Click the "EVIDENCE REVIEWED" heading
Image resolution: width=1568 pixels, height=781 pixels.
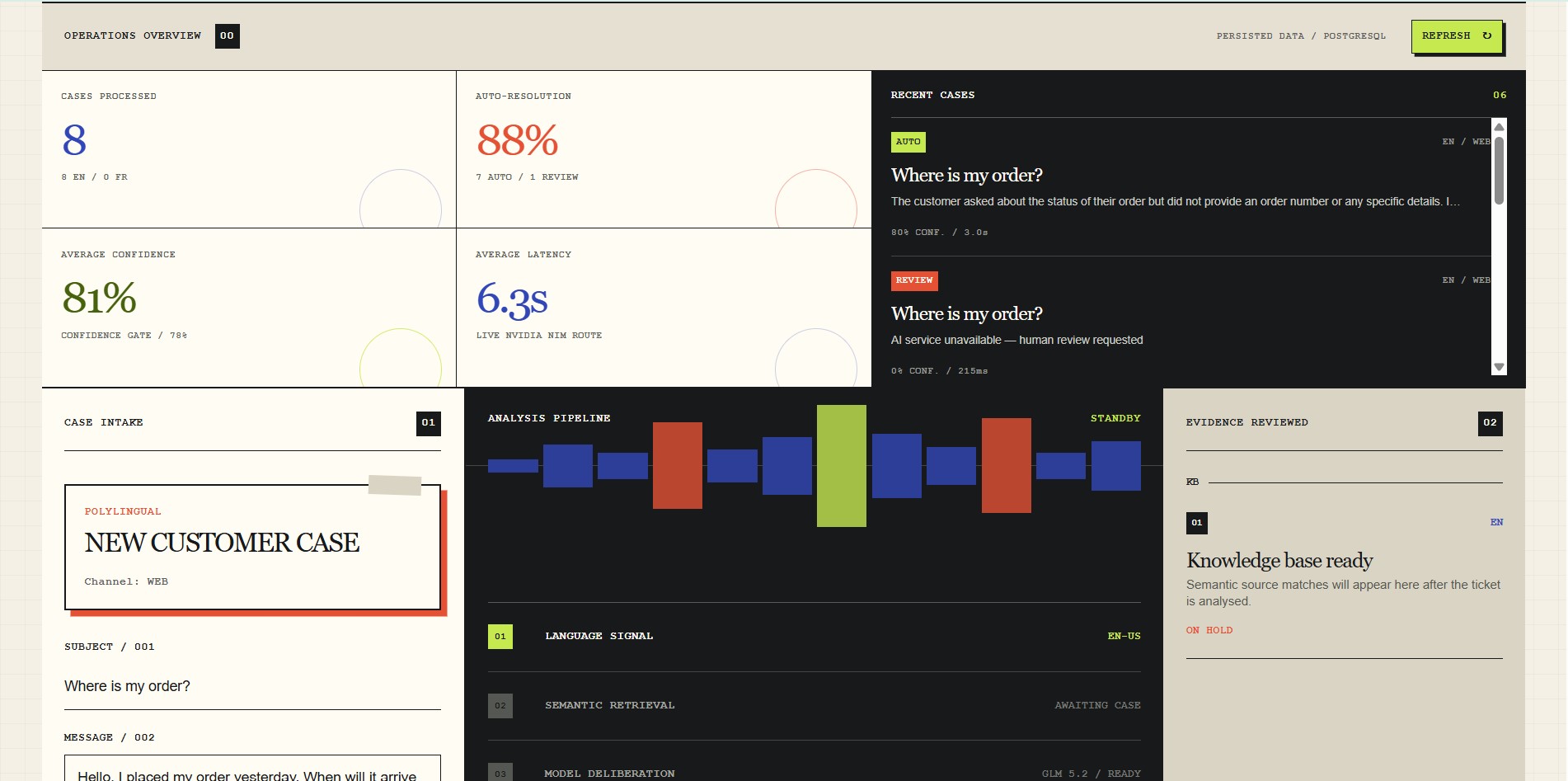point(1246,423)
